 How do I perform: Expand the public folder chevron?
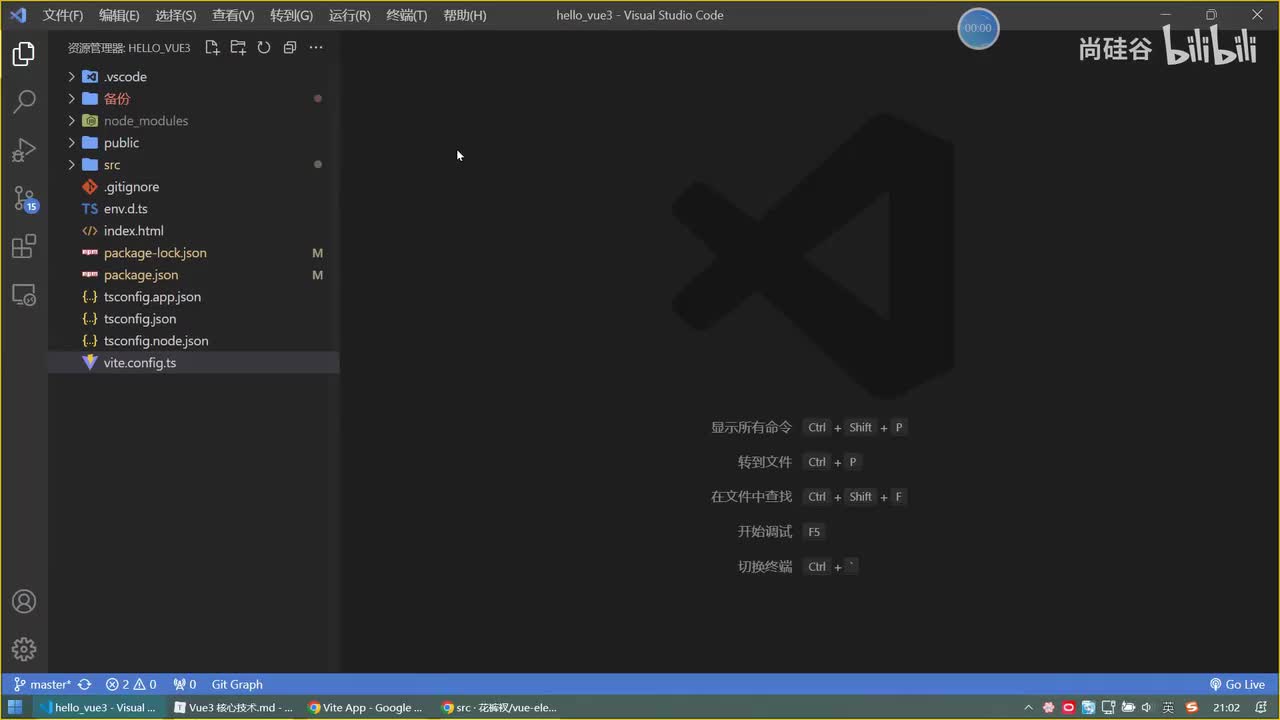point(72,143)
